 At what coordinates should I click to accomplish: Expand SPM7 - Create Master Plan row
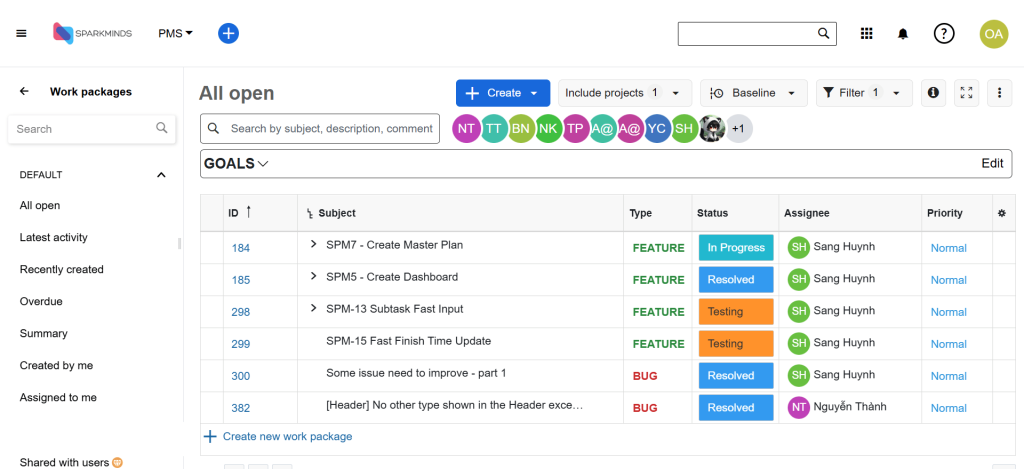[313, 245]
